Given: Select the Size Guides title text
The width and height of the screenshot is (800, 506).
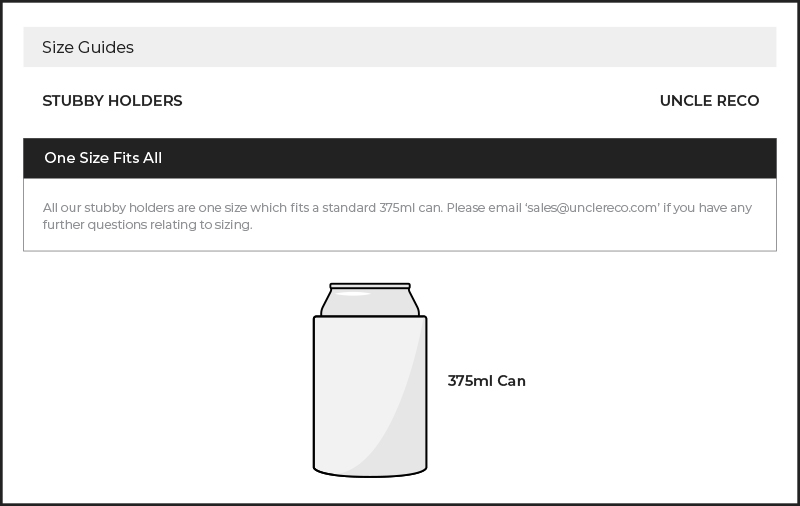Looking at the screenshot, I should coord(88,47).
